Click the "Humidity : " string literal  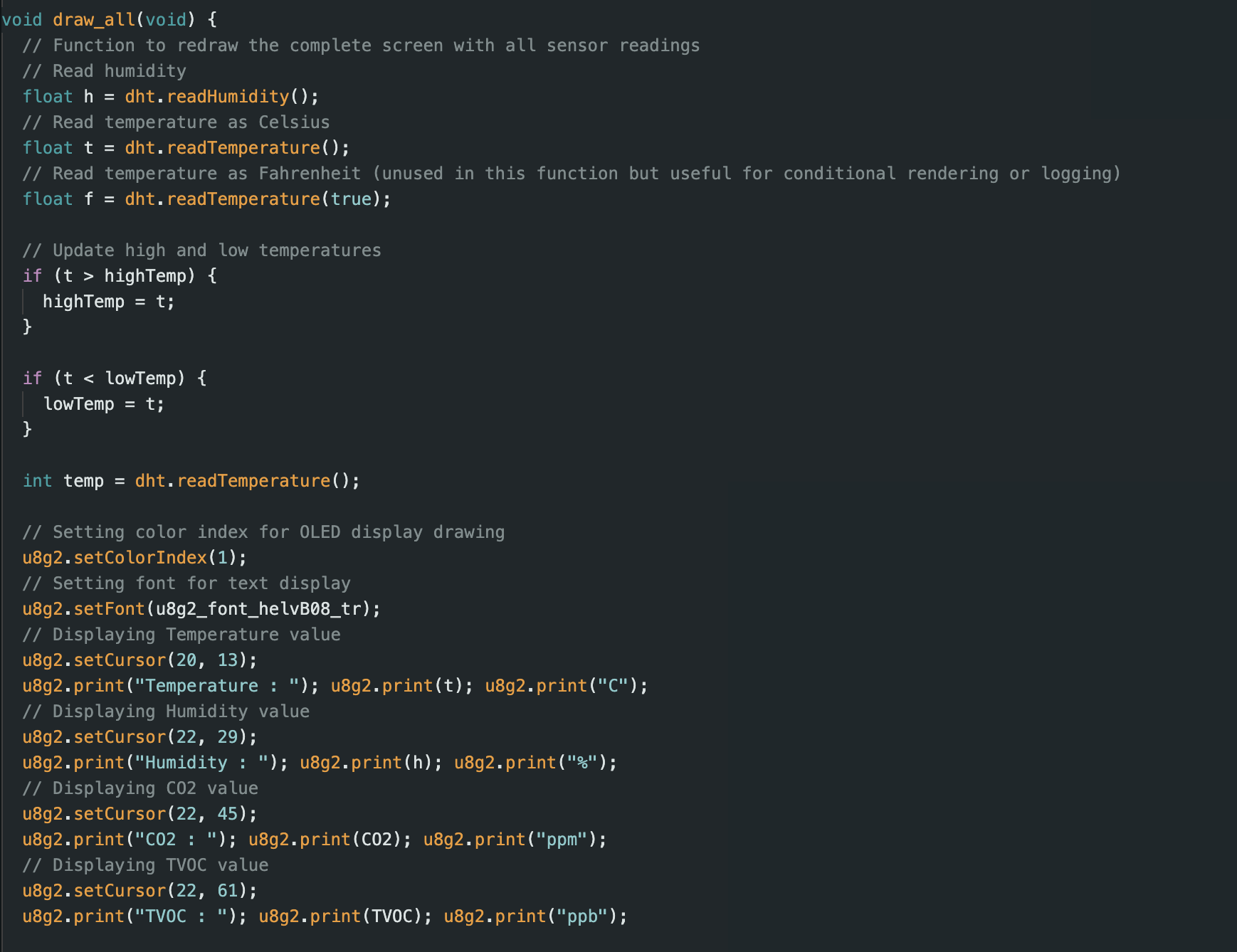(x=201, y=763)
